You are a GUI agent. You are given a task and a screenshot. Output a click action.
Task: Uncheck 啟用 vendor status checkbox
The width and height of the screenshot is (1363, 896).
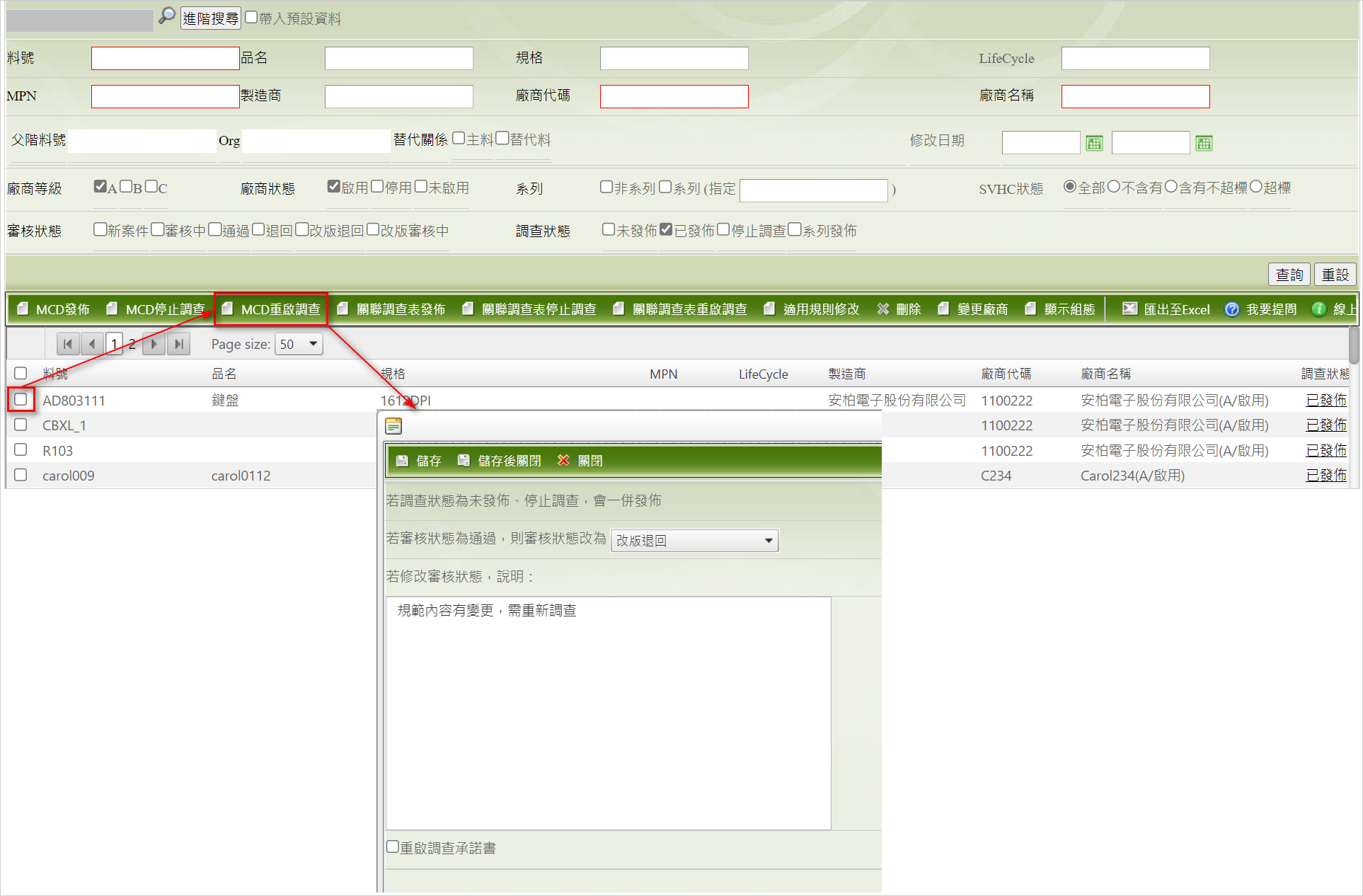(334, 186)
